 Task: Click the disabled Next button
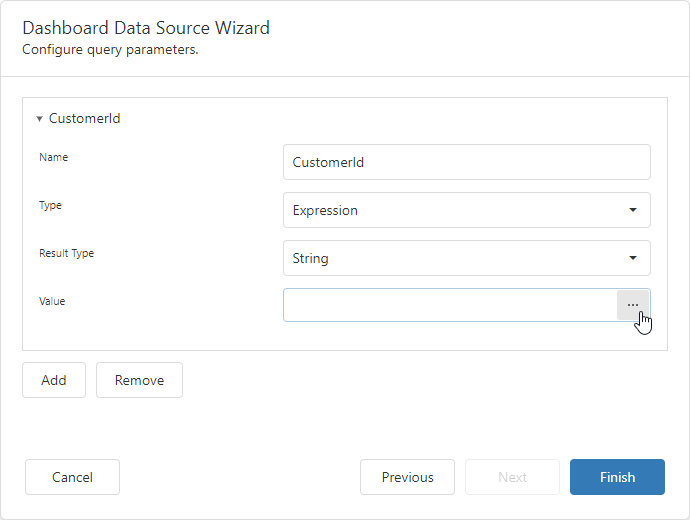pyautogui.click(x=512, y=477)
